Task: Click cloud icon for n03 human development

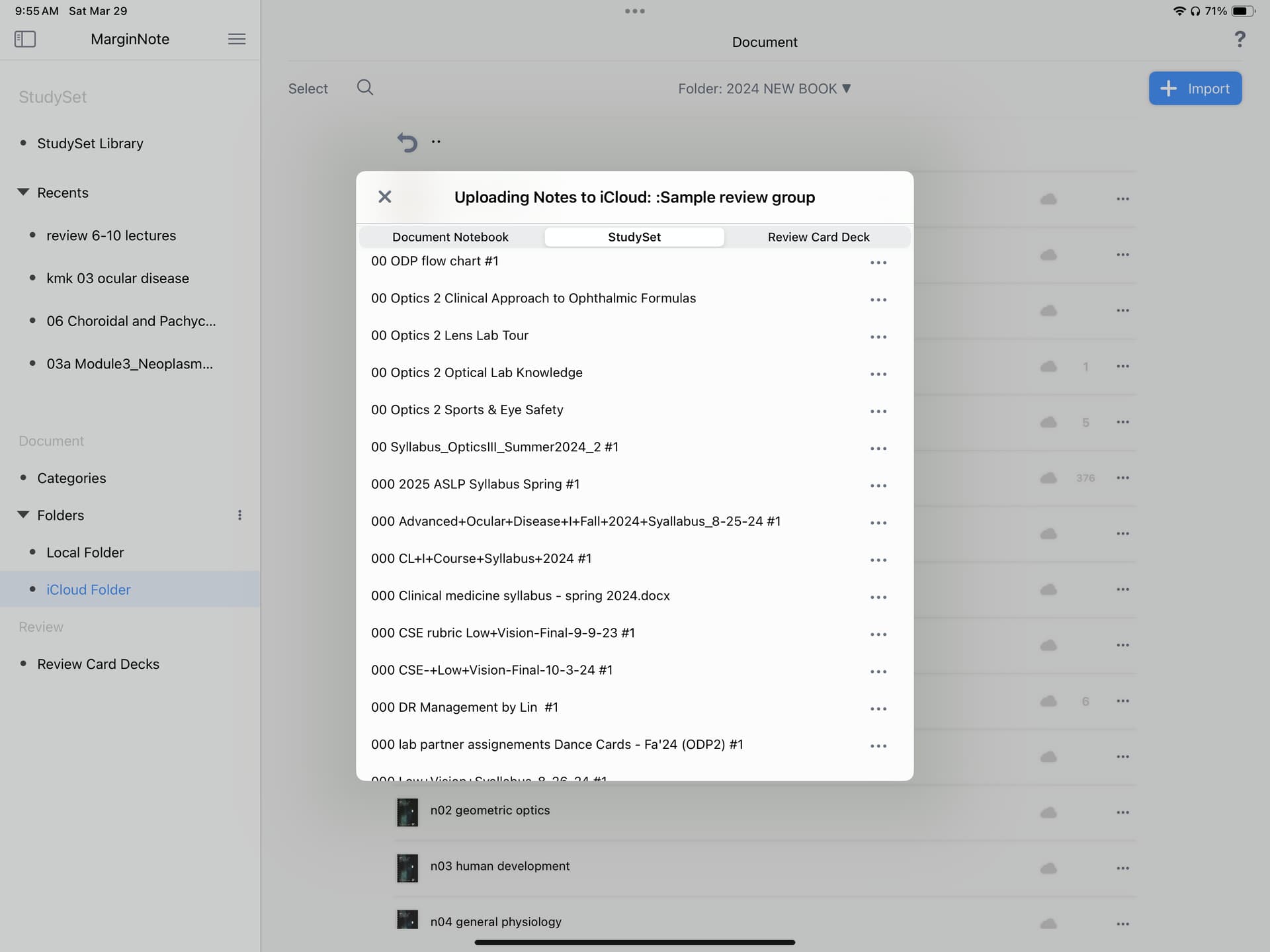Action: point(1048,868)
